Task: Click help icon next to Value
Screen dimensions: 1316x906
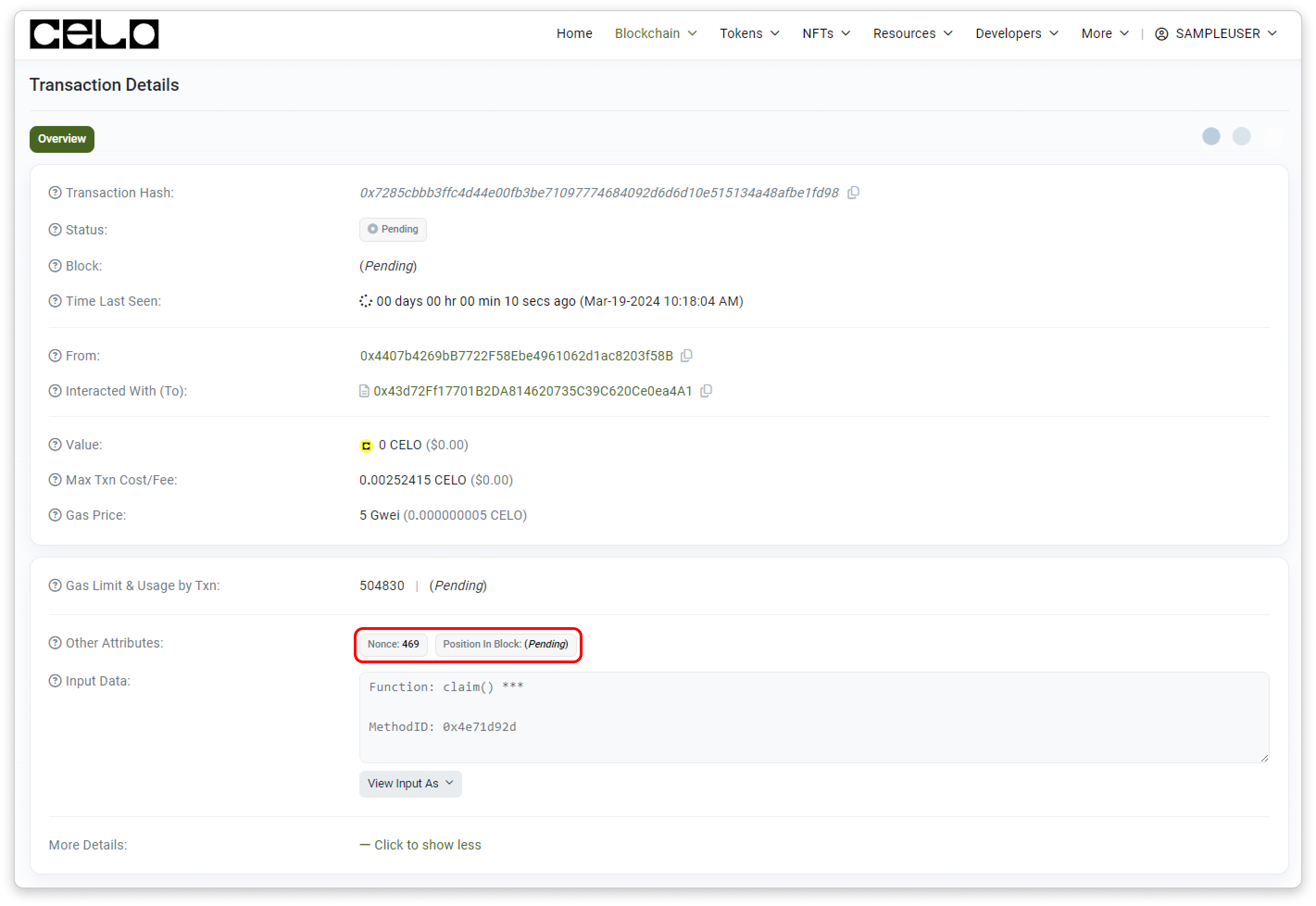Action: 55,445
